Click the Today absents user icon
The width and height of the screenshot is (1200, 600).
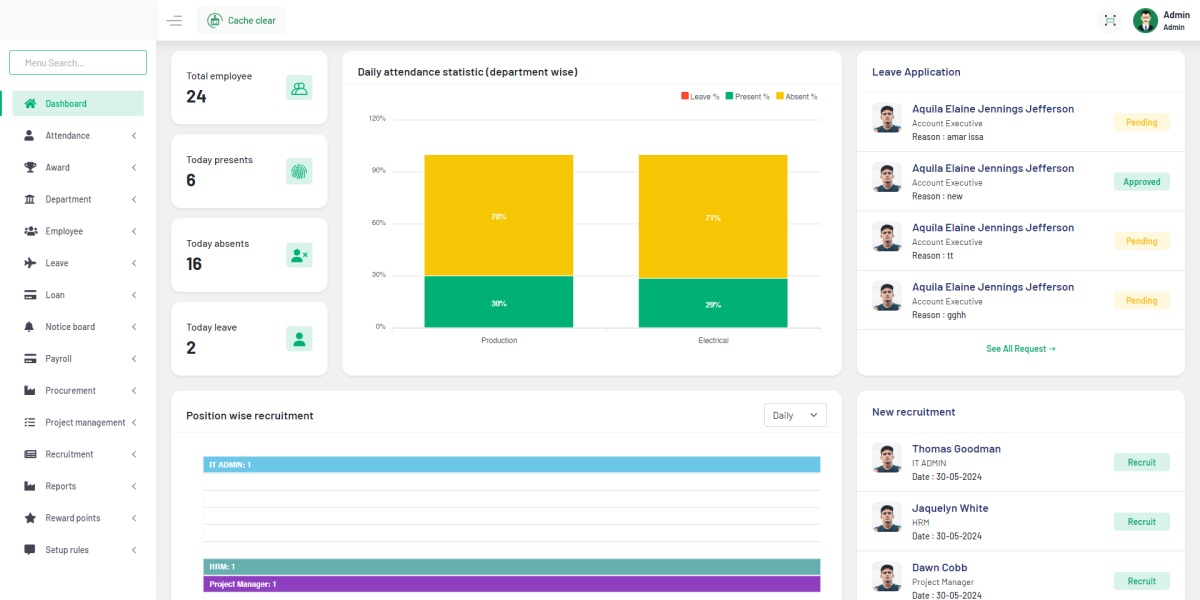point(299,255)
